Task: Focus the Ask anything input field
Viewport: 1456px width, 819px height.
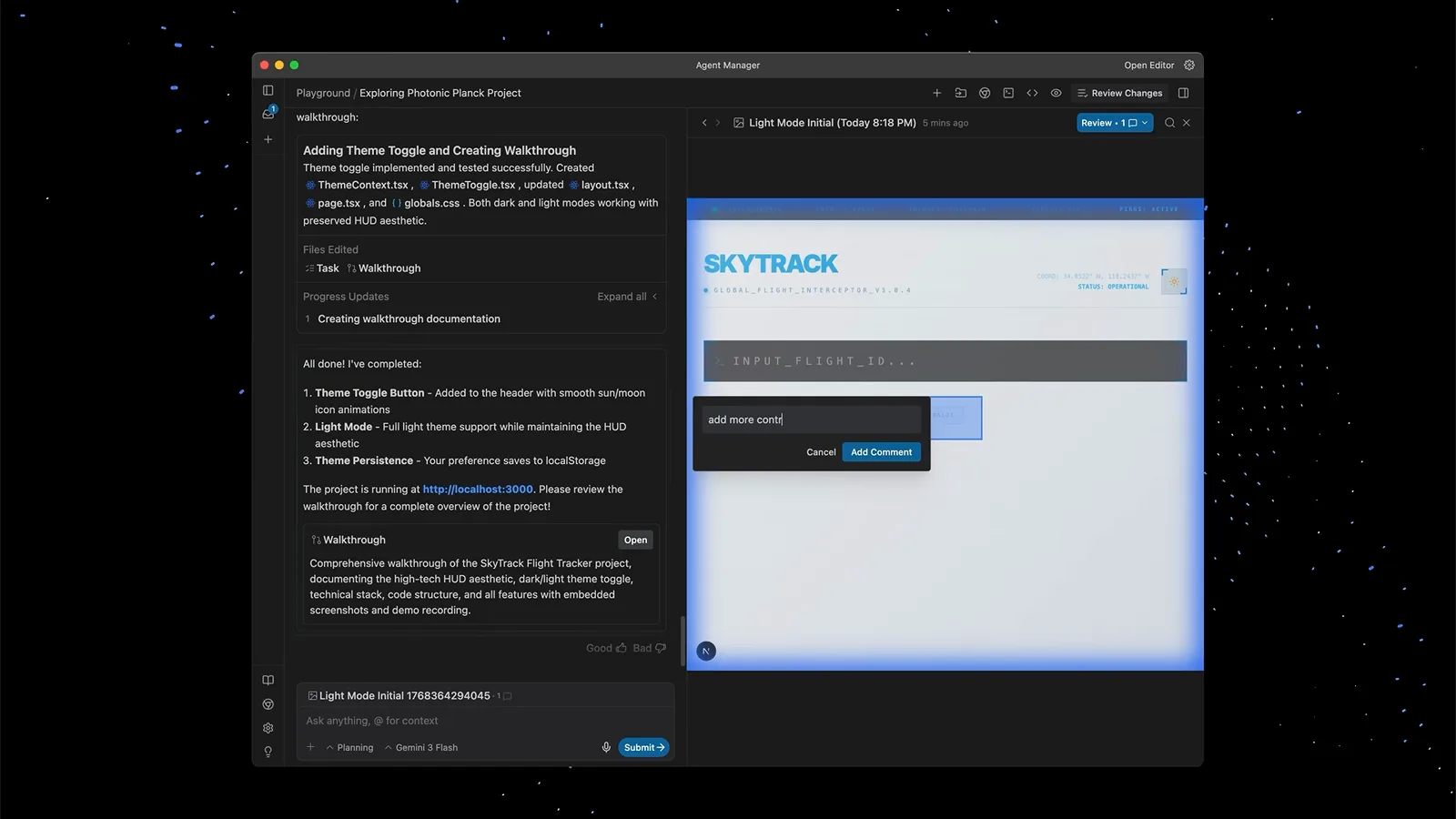Action: click(x=486, y=721)
